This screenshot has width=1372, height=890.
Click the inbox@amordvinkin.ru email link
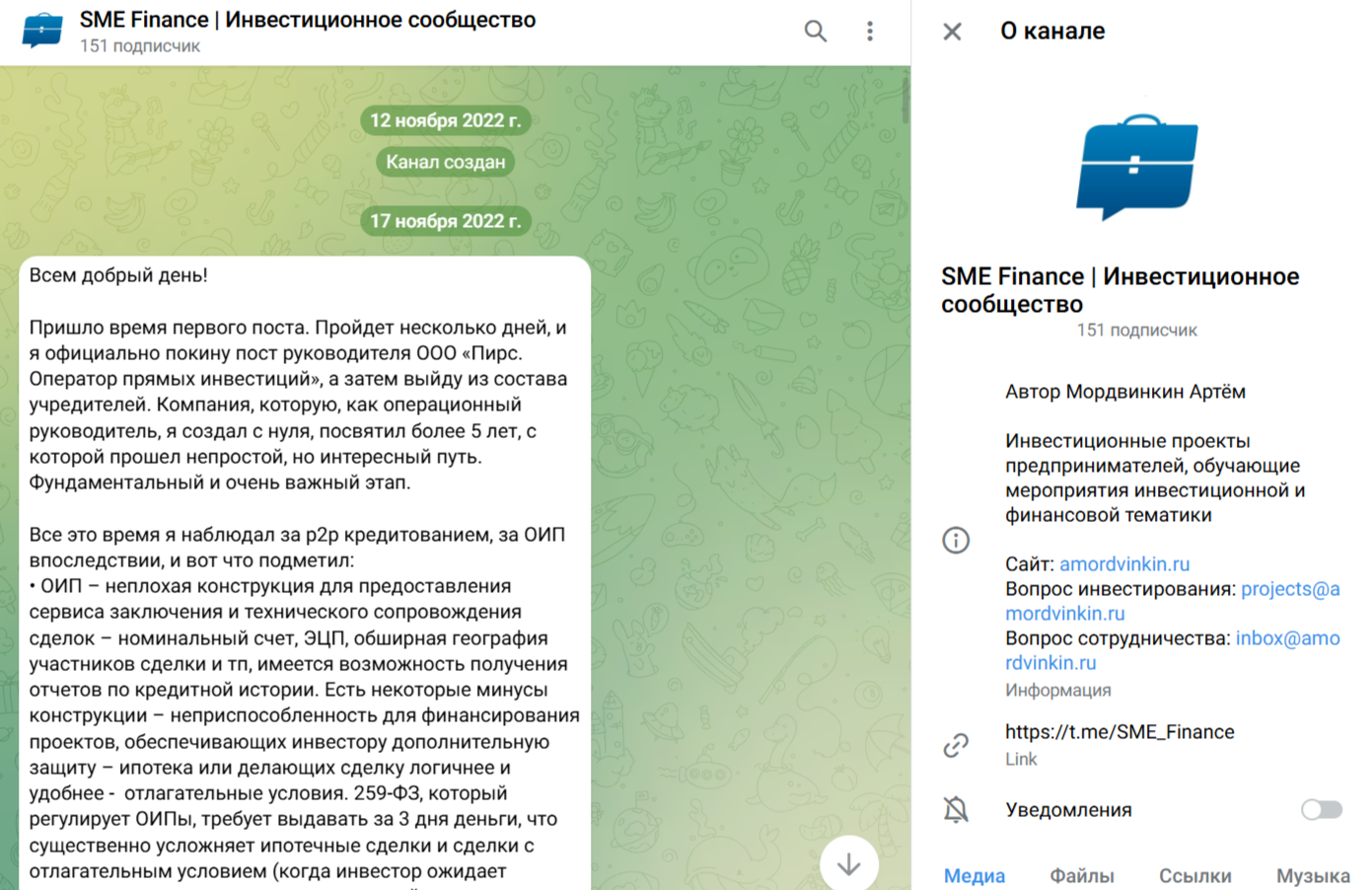pos(1173,650)
